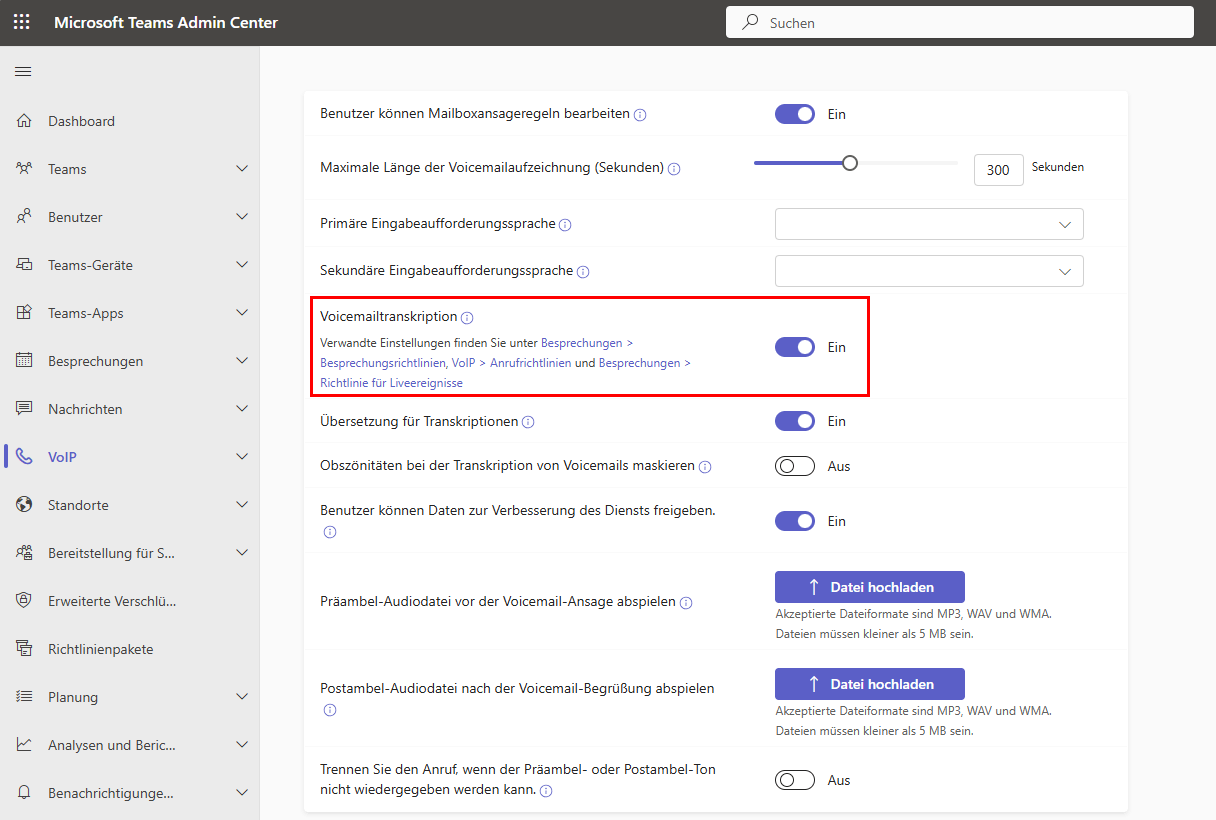Turn off the Voicemailtranskription switch
Image resolution: width=1216 pixels, height=820 pixels.
795,347
